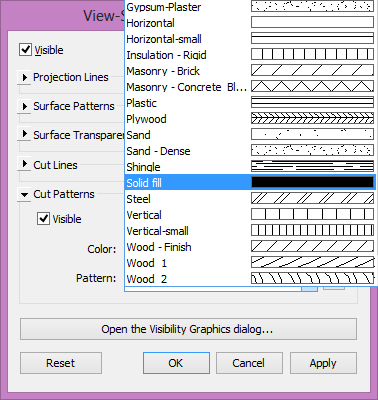Click the Apply button
This screenshot has width=378, height=400.
(x=323, y=363)
